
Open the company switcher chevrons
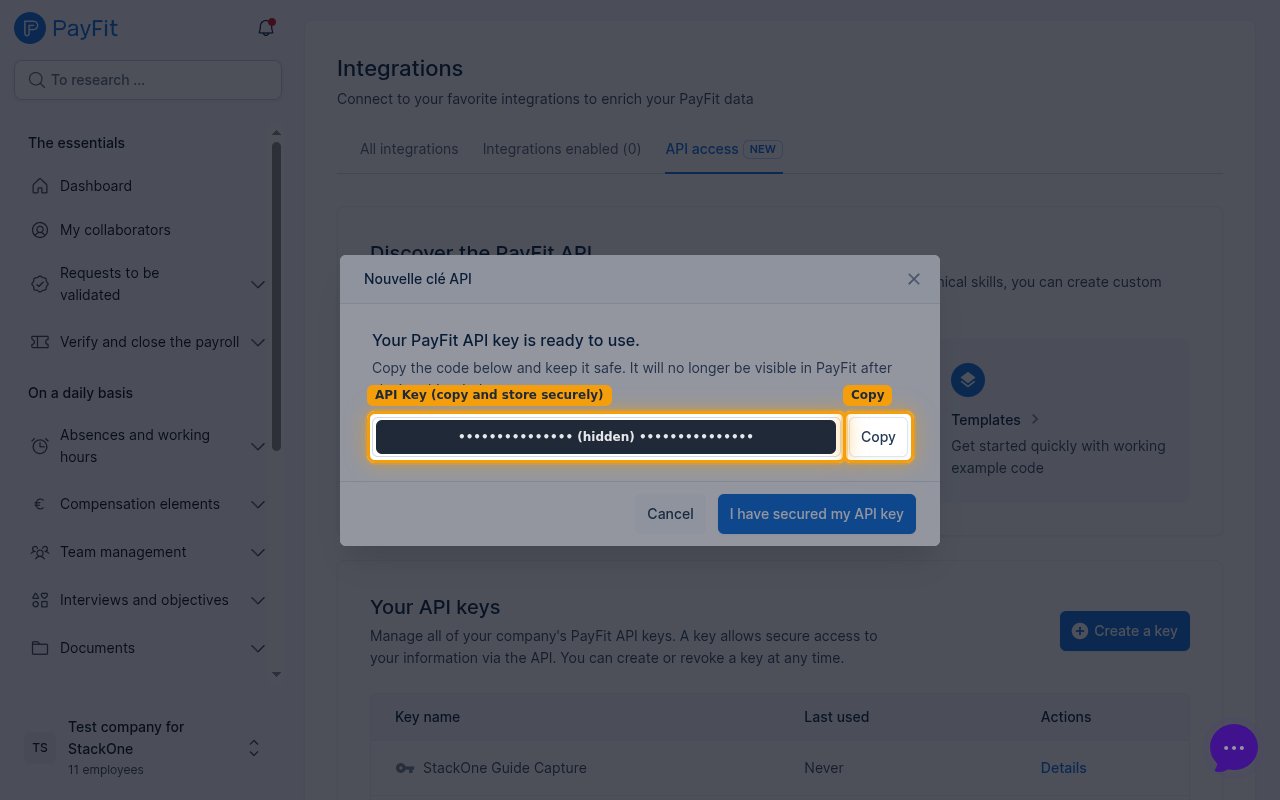pyautogui.click(x=254, y=748)
